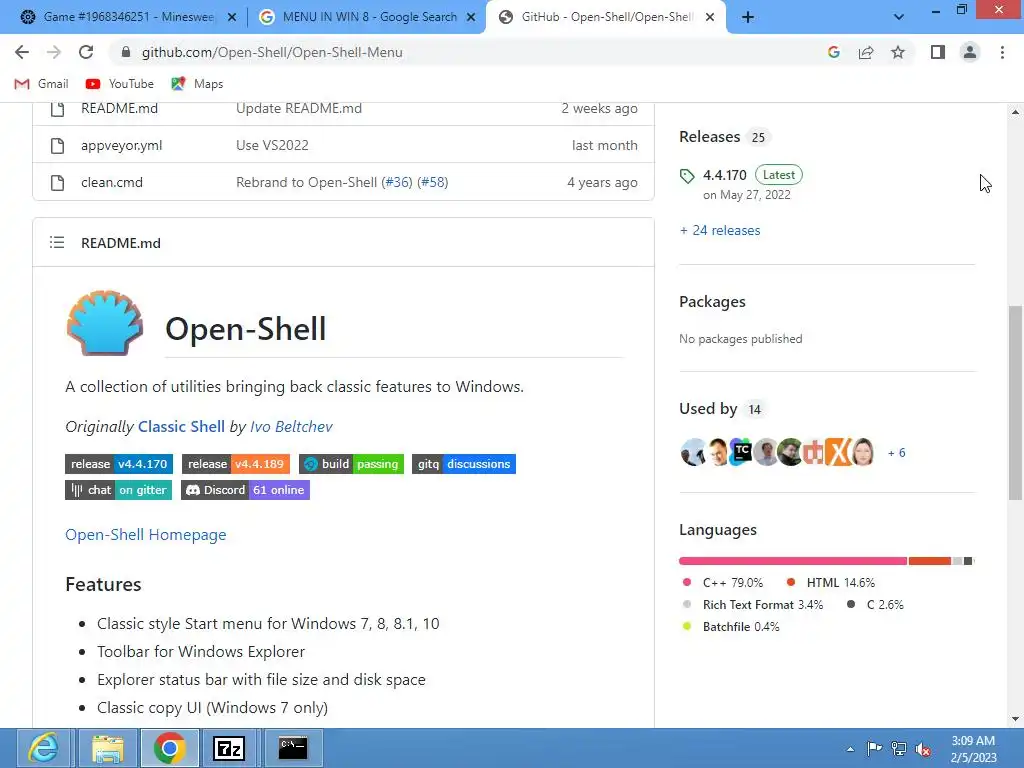Open the Chrome profile avatar
Image resolution: width=1024 pixels, height=768 pixels.
click(x=970, y=52)
